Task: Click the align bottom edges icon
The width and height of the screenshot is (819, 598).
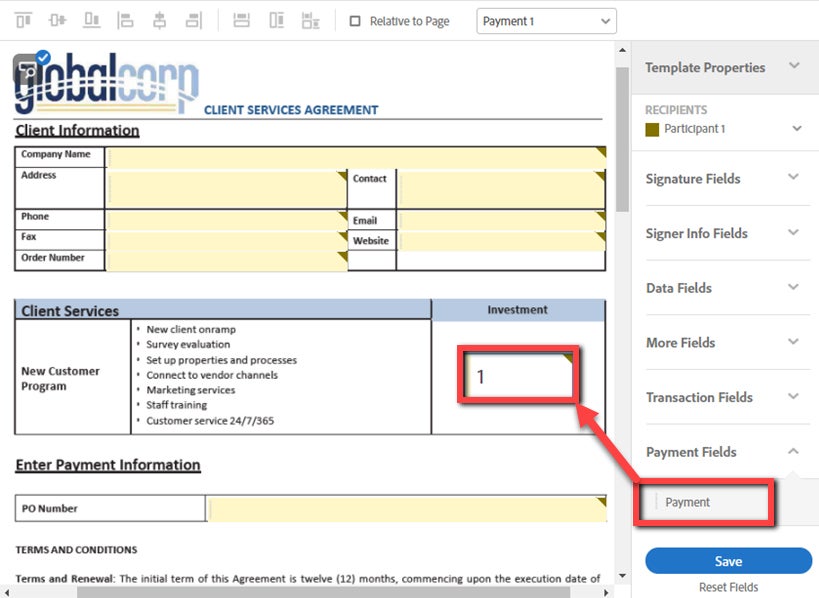Action: tap(92, 21)
